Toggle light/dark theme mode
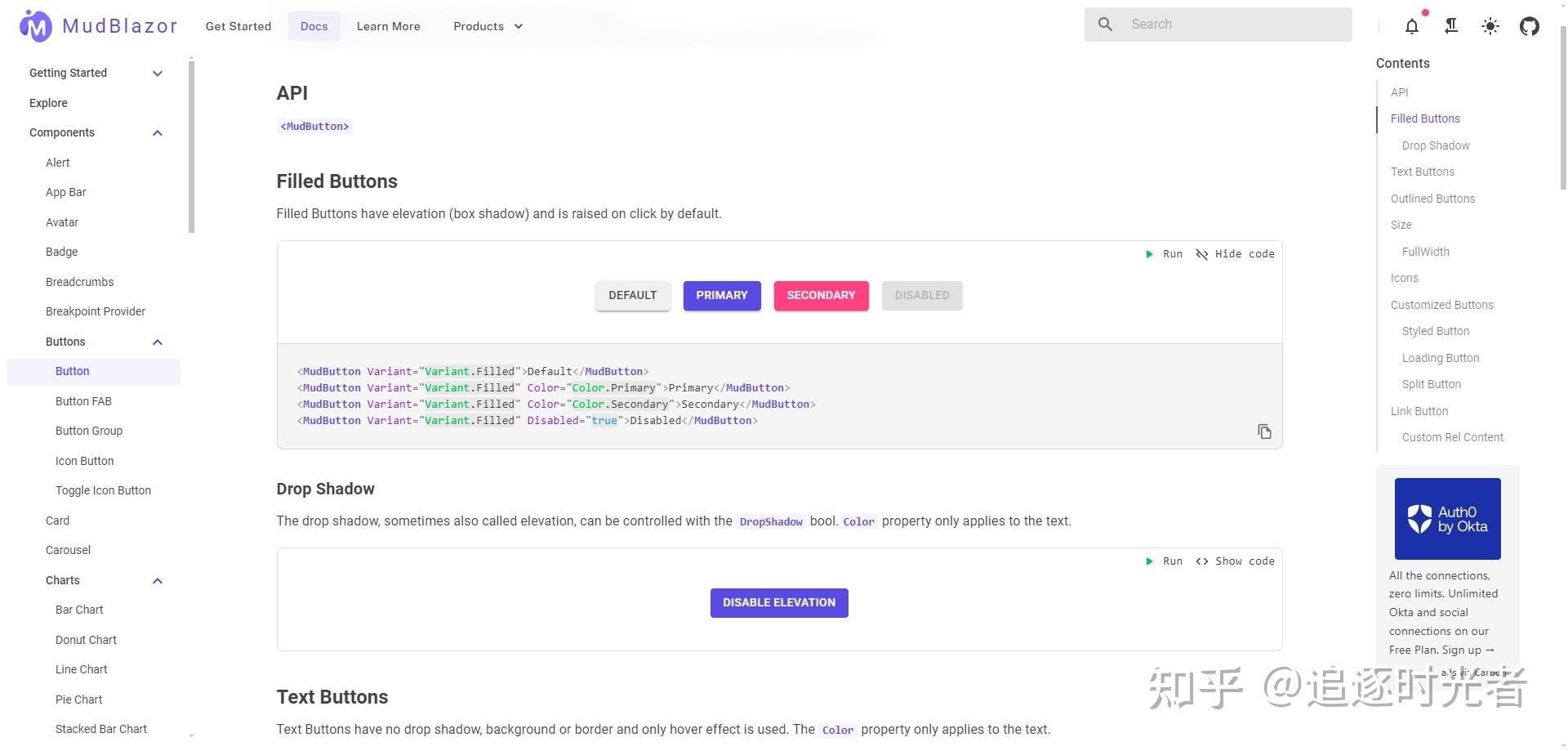This screenshot has width=1568, height=751. 1490,26
